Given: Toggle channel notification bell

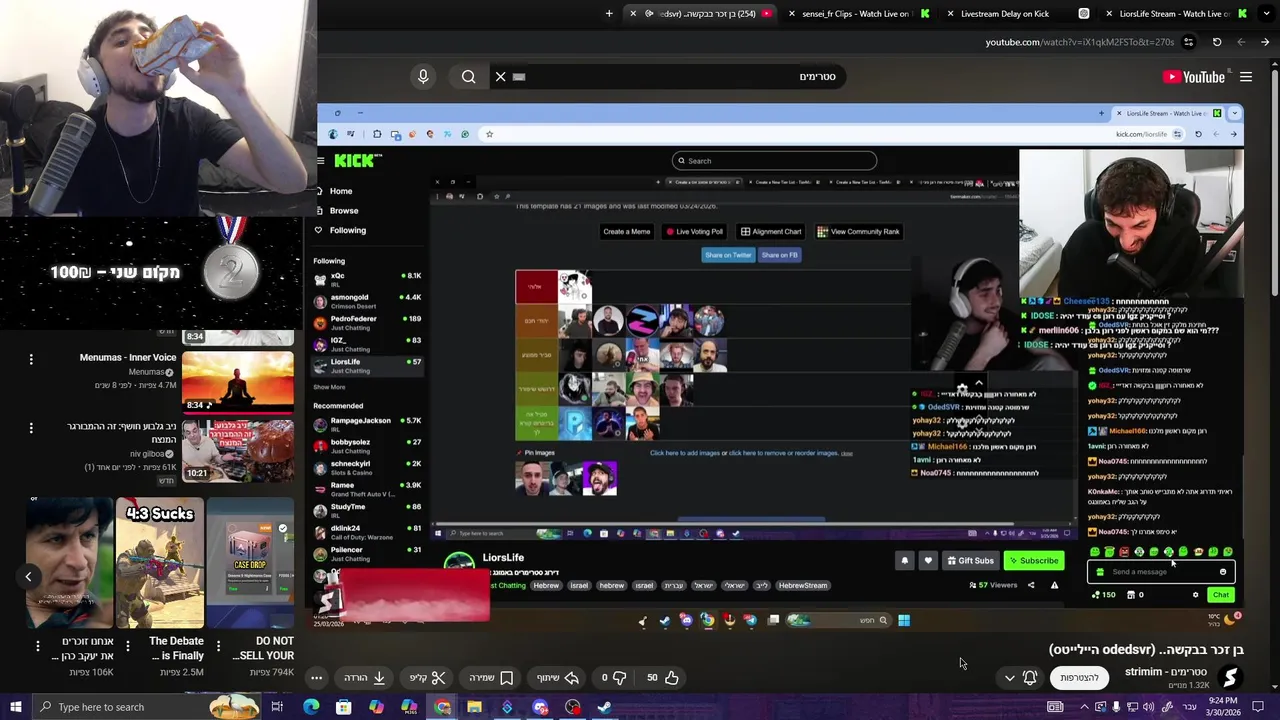Looking at the screenshot, I should pos(1030,677).
